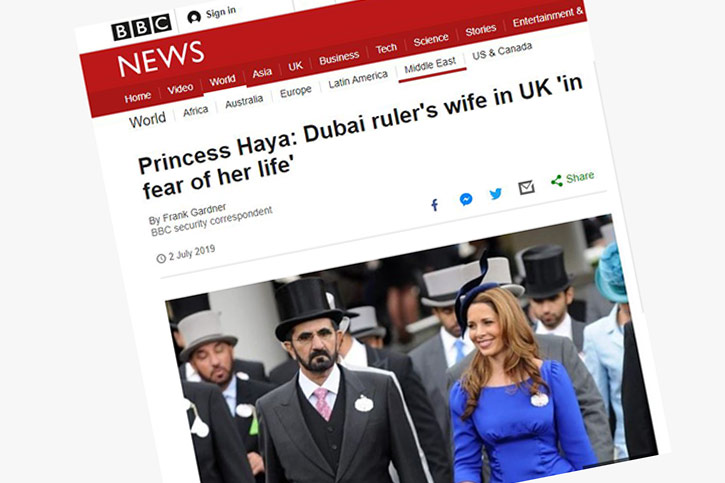Open the World tab in navigation
725x483 pixels.
[222, 81]
